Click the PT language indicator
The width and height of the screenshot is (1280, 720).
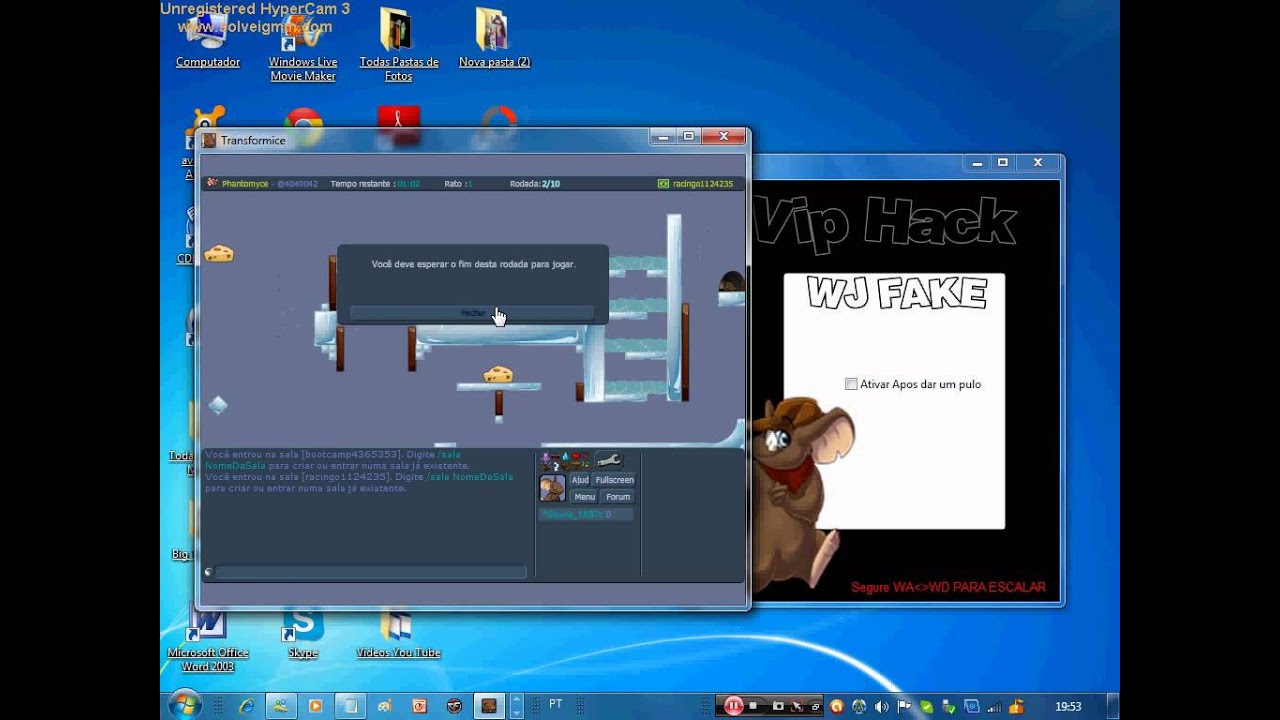(555, 705)
